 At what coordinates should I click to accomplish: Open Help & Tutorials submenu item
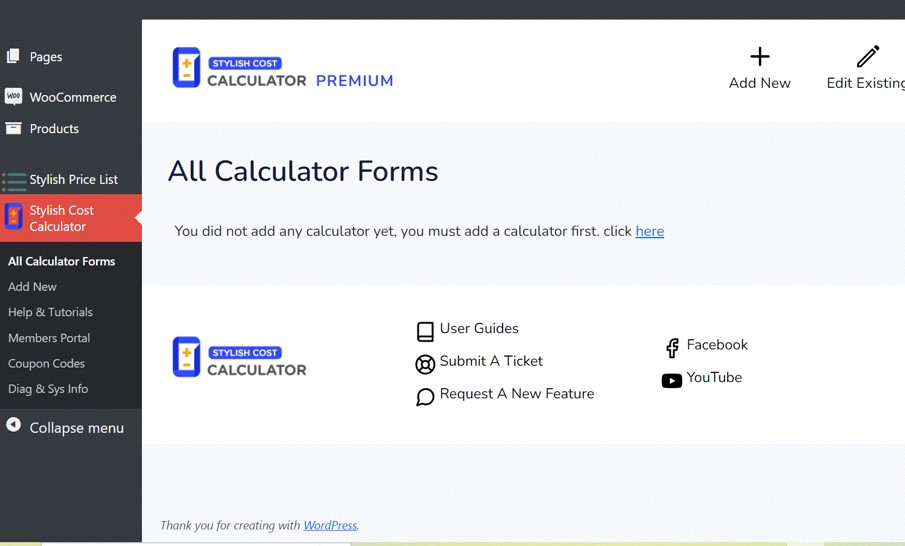pos(50,312)
